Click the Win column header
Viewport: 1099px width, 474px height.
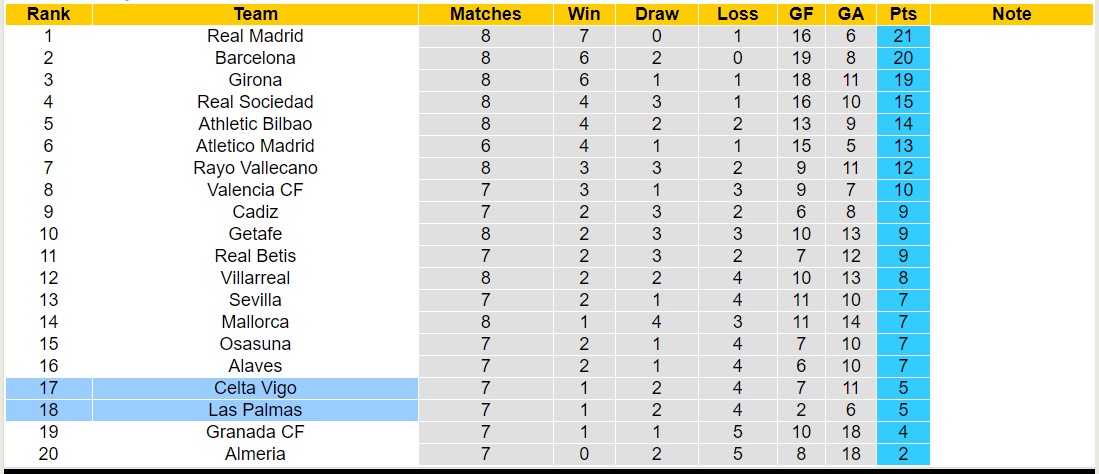(x=584, y=14)
